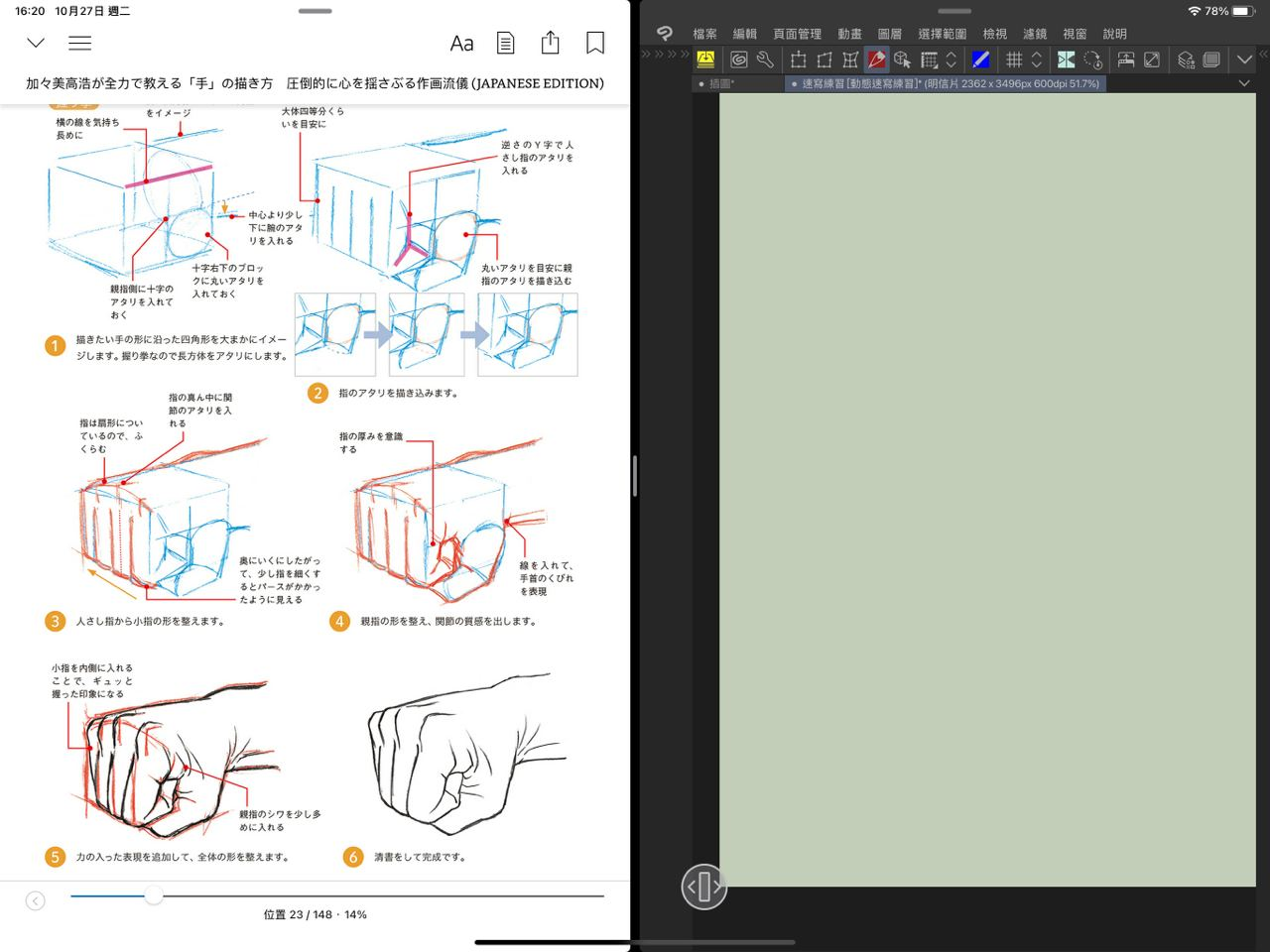The width and height of the screenshot is (1270, 952).
Task: Tap the final step 6 fist drawing
Action: point(467,757)
